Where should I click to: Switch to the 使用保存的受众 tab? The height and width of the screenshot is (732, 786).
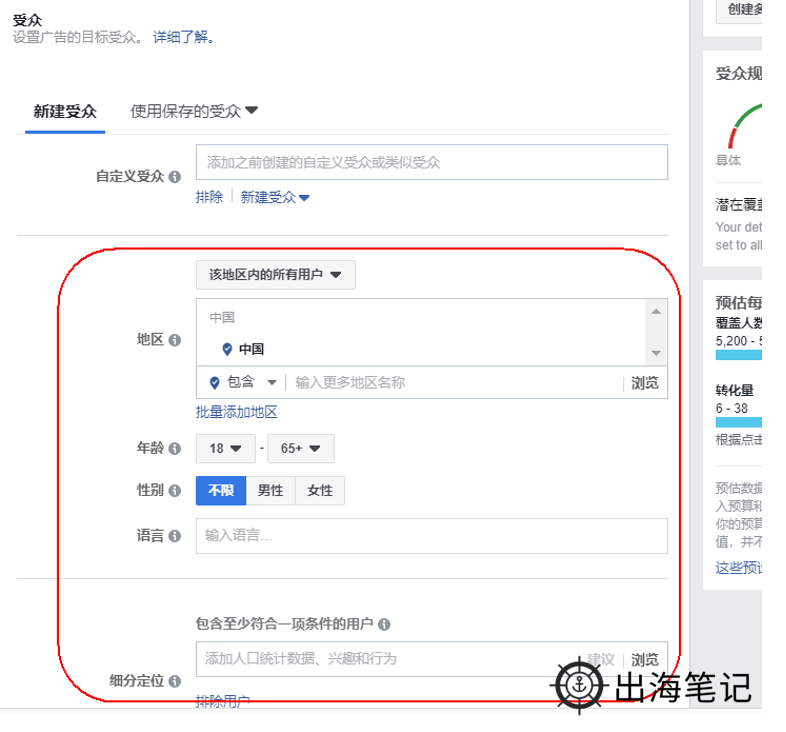pyautogui.click(x=194, y=111)
